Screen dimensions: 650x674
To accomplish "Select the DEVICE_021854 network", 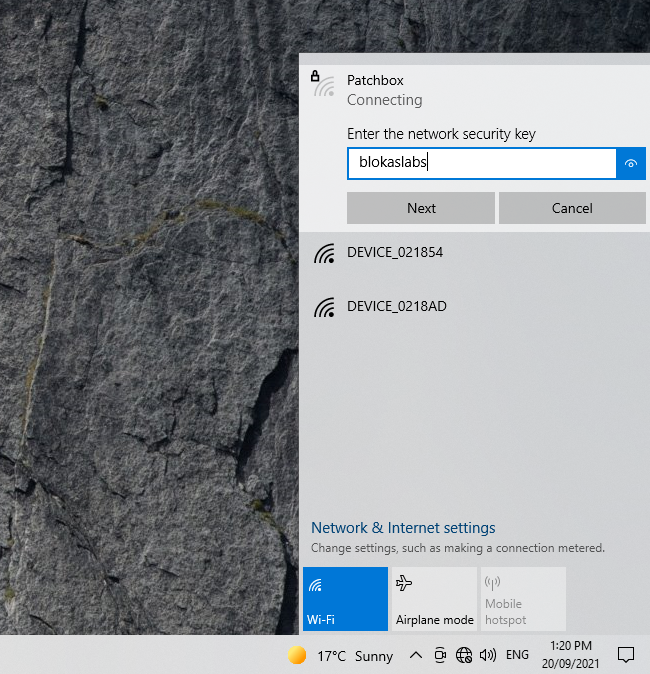I will 474,253.
